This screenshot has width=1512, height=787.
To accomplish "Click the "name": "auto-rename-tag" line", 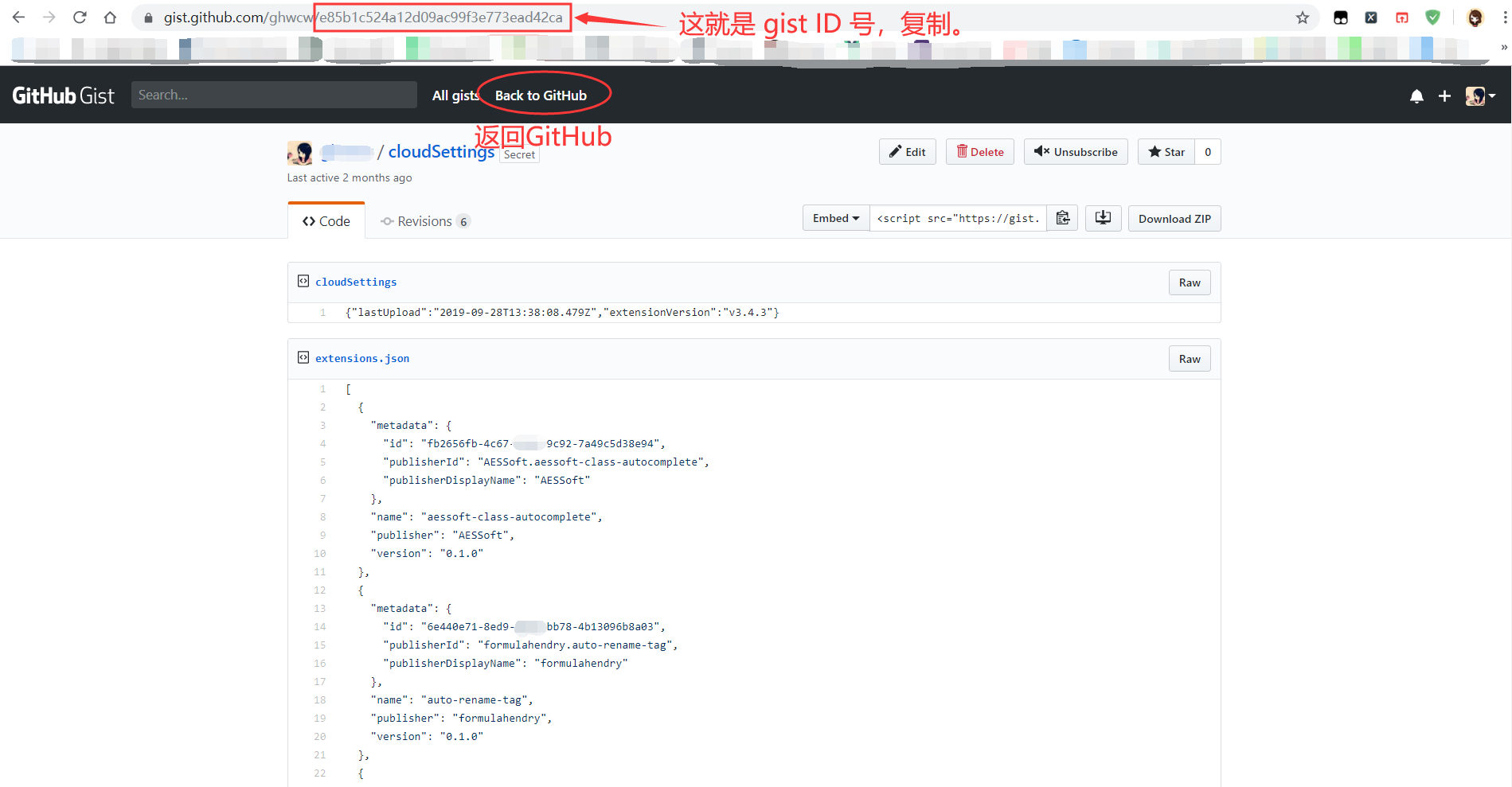I will tap(451, 700).
